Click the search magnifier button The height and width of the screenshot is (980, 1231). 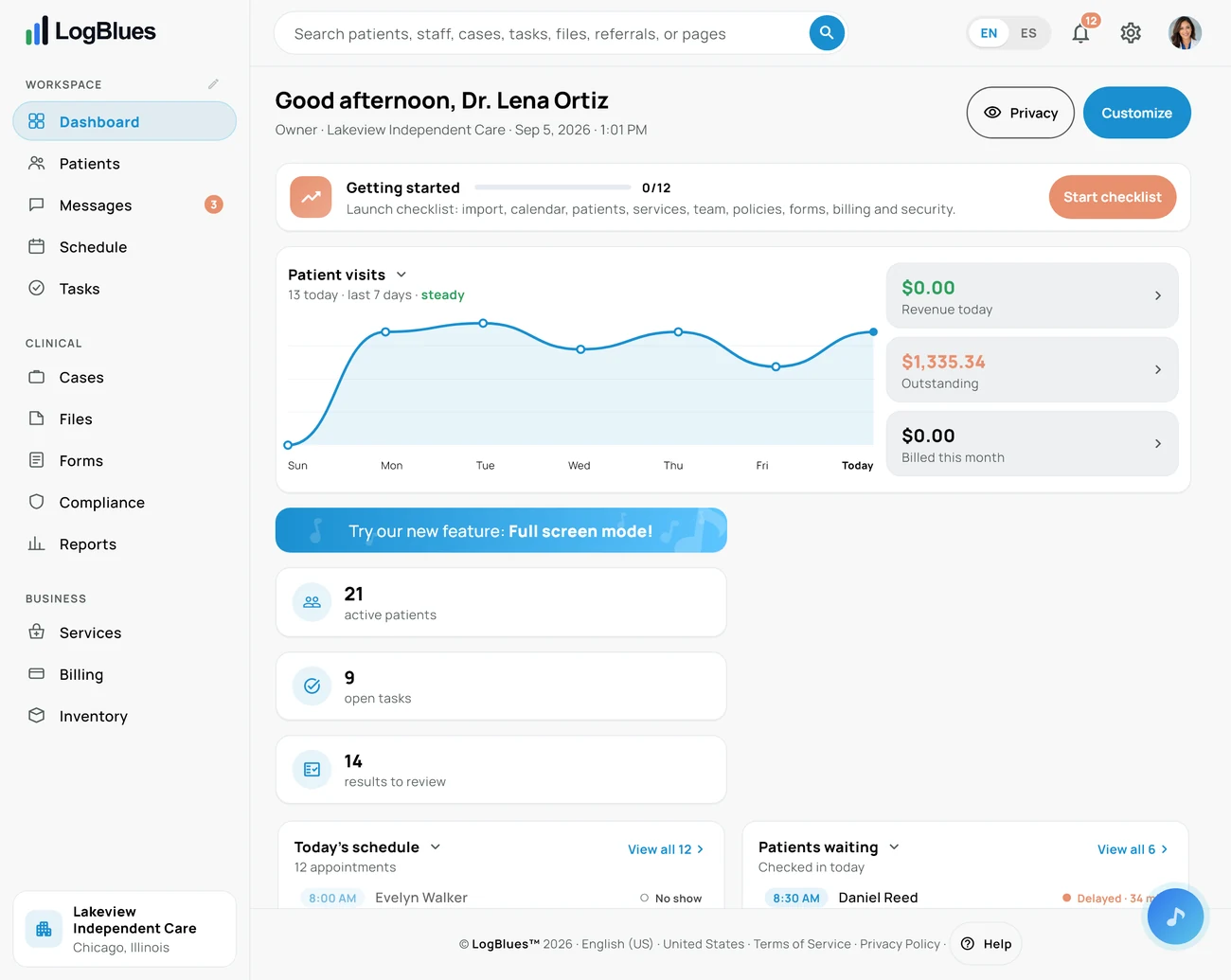coord(827,33)
